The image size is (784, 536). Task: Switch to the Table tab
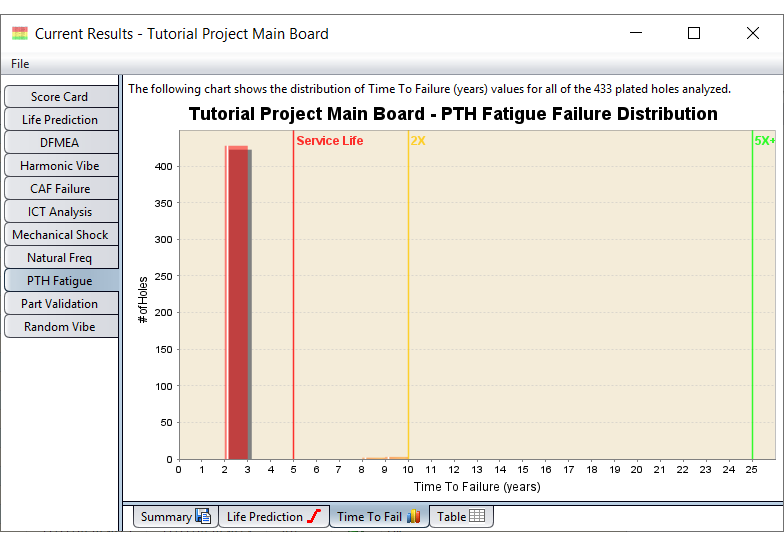(461, 516)
